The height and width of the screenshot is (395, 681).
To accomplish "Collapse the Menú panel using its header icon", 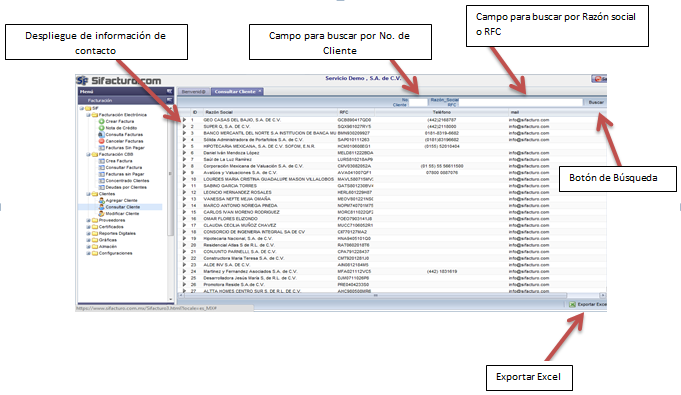I will 169,91.
